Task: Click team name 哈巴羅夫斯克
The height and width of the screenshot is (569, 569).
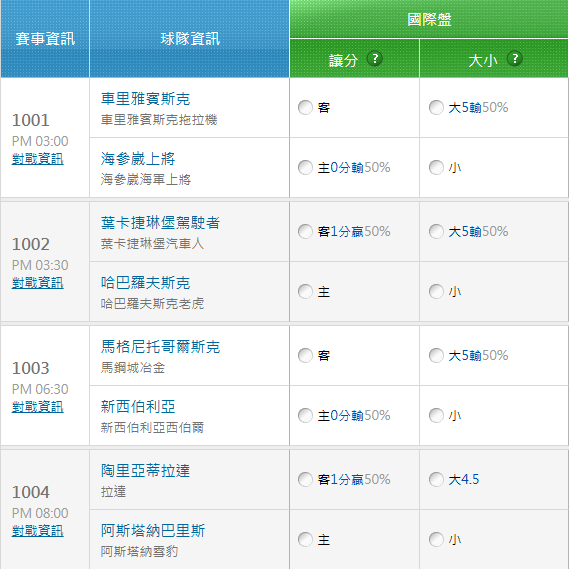Action: pos(146,283)
